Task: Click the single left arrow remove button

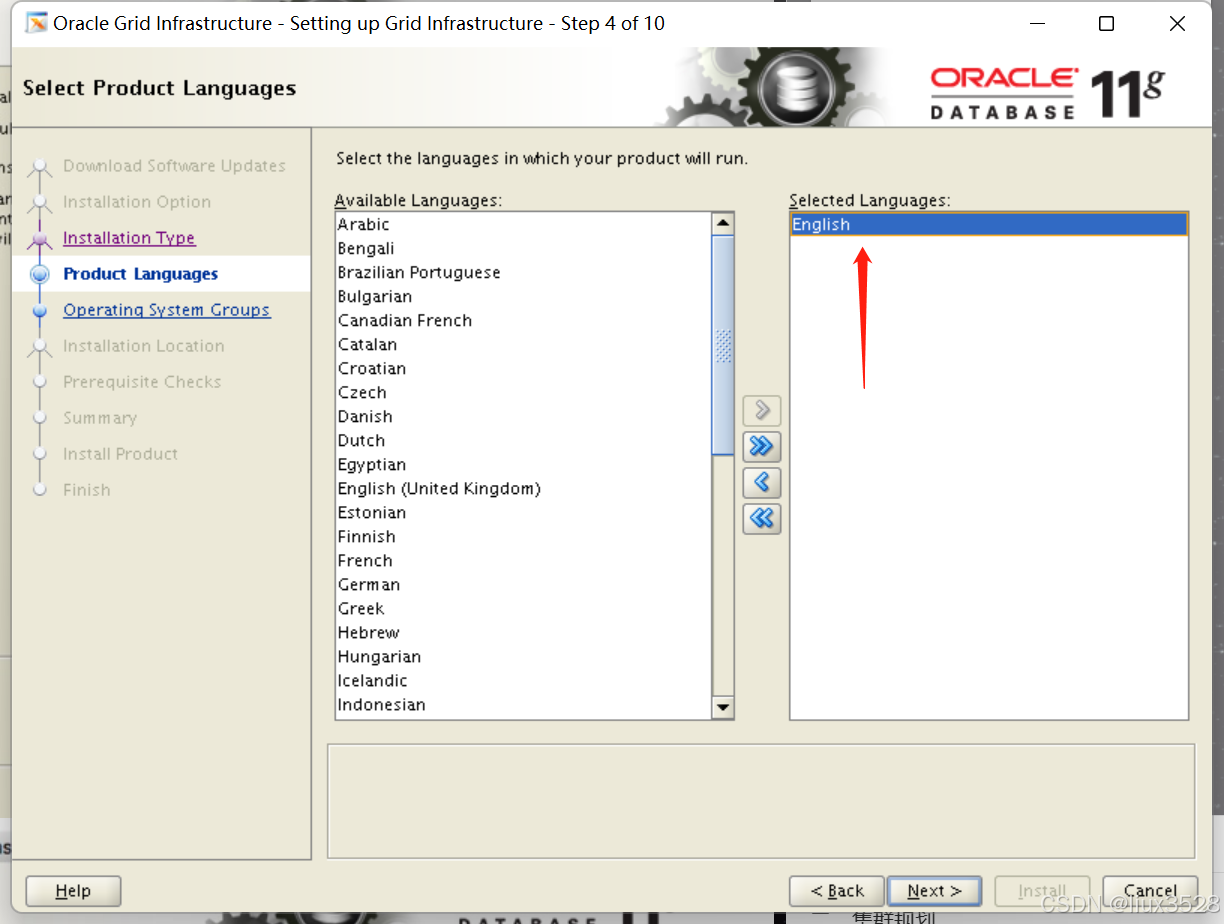Action: click(x=762, y=482)
